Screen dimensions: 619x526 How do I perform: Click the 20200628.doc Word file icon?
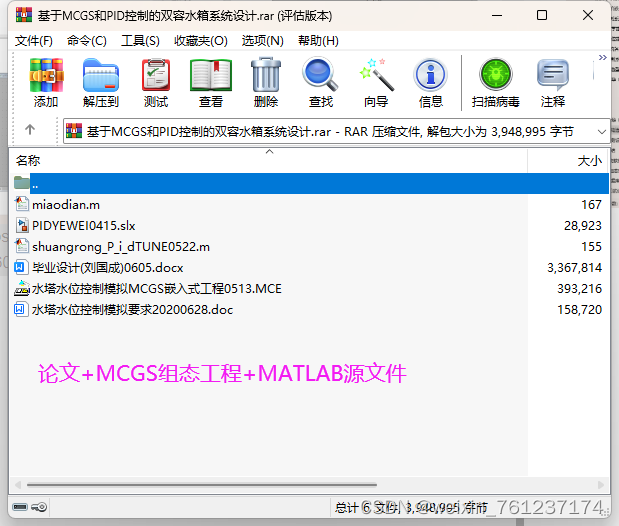21,309
